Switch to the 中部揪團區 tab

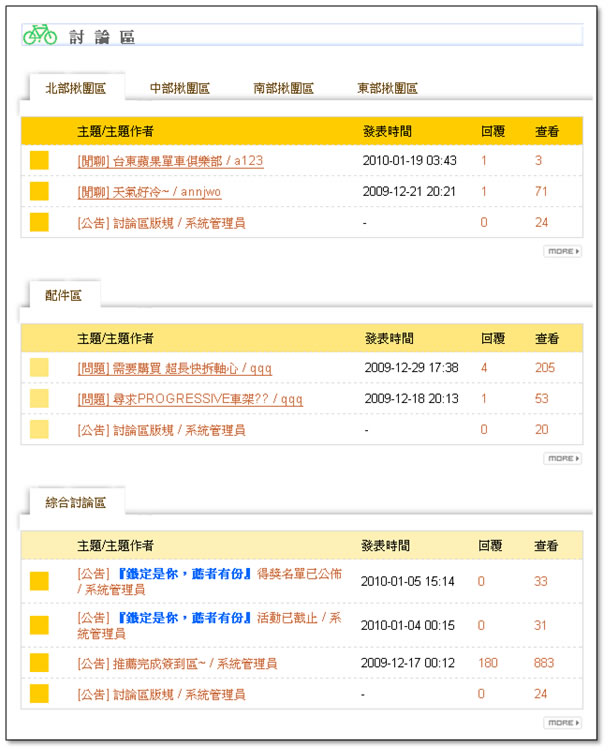pyautogui.click(x=179, y=88)
